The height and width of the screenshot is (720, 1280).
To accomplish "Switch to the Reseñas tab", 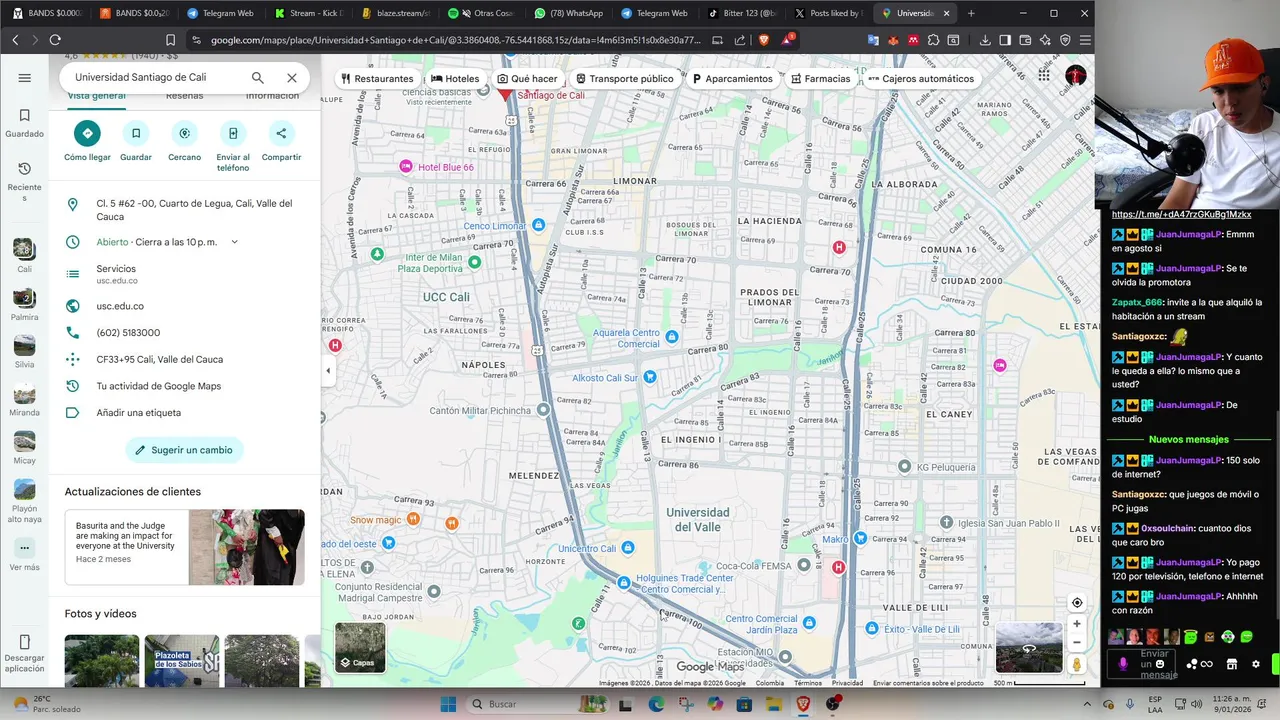I will click(184, 96).
